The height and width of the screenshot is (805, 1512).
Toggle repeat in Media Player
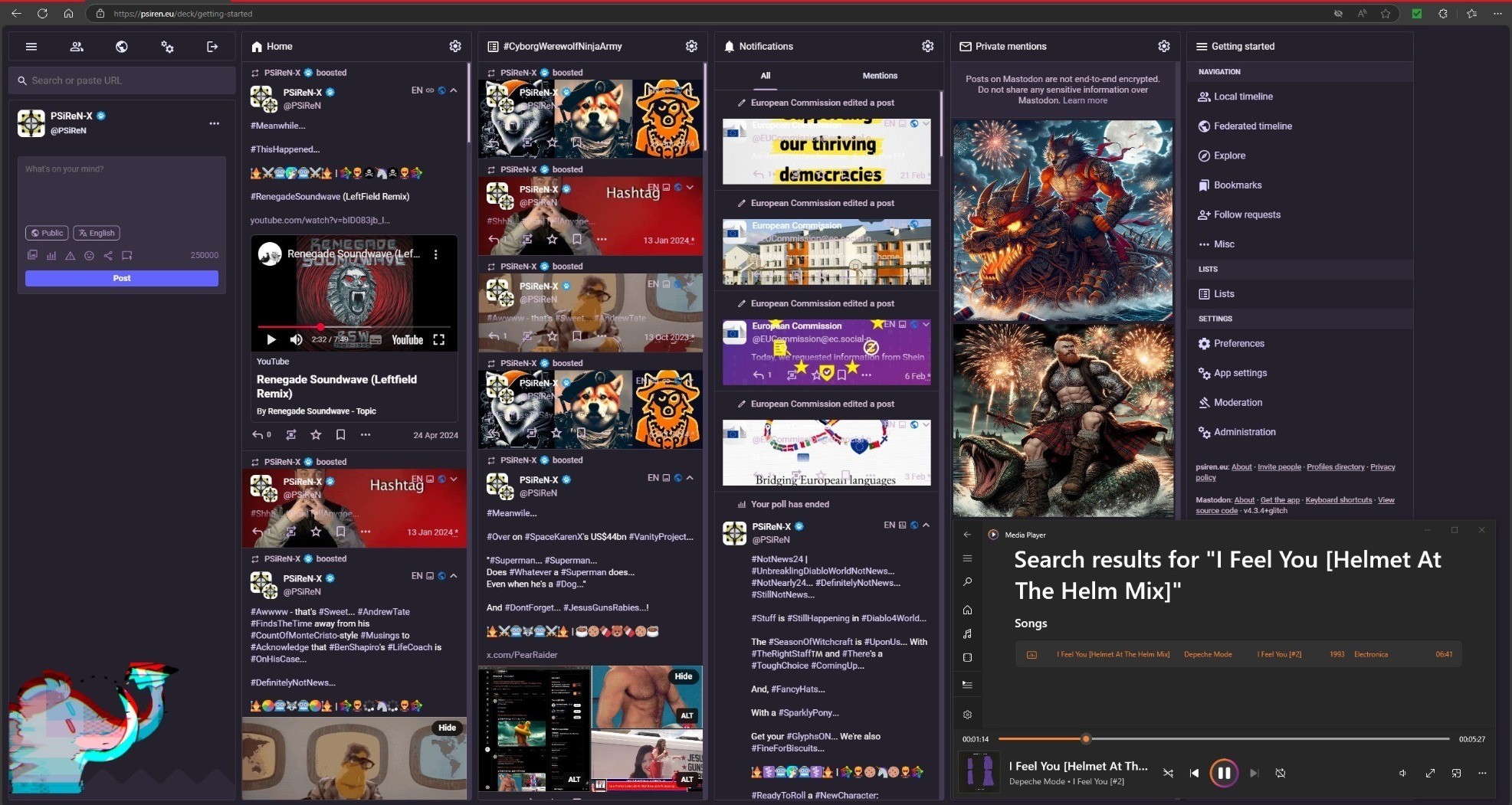(x=1281, y=773)
